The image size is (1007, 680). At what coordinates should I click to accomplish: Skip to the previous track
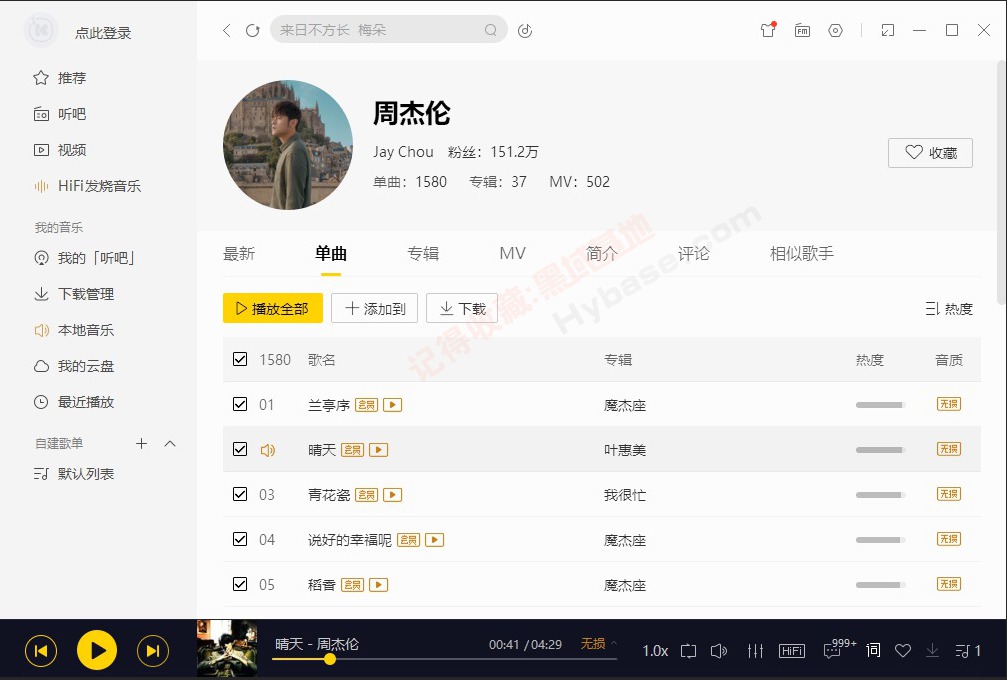pos(41,650)
